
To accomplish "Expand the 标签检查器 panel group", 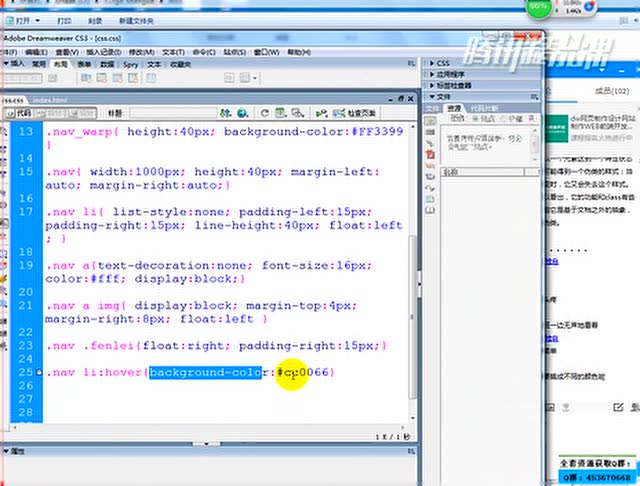I will coord(432,85).
